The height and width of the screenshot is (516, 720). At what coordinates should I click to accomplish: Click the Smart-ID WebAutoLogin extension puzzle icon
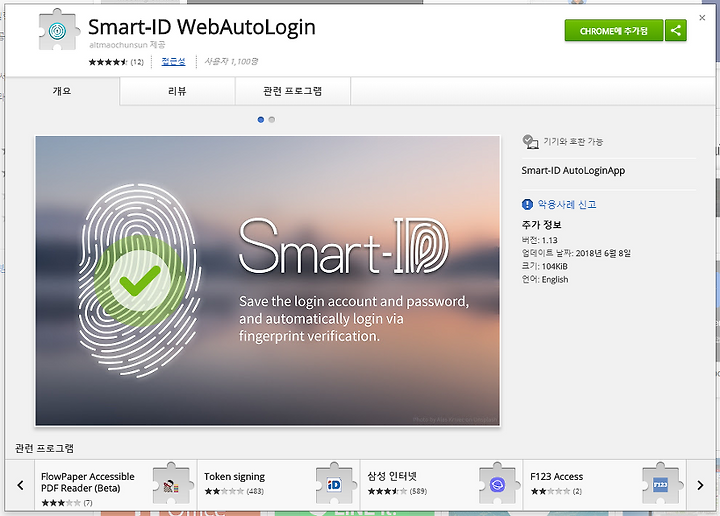tap(57, 30)
